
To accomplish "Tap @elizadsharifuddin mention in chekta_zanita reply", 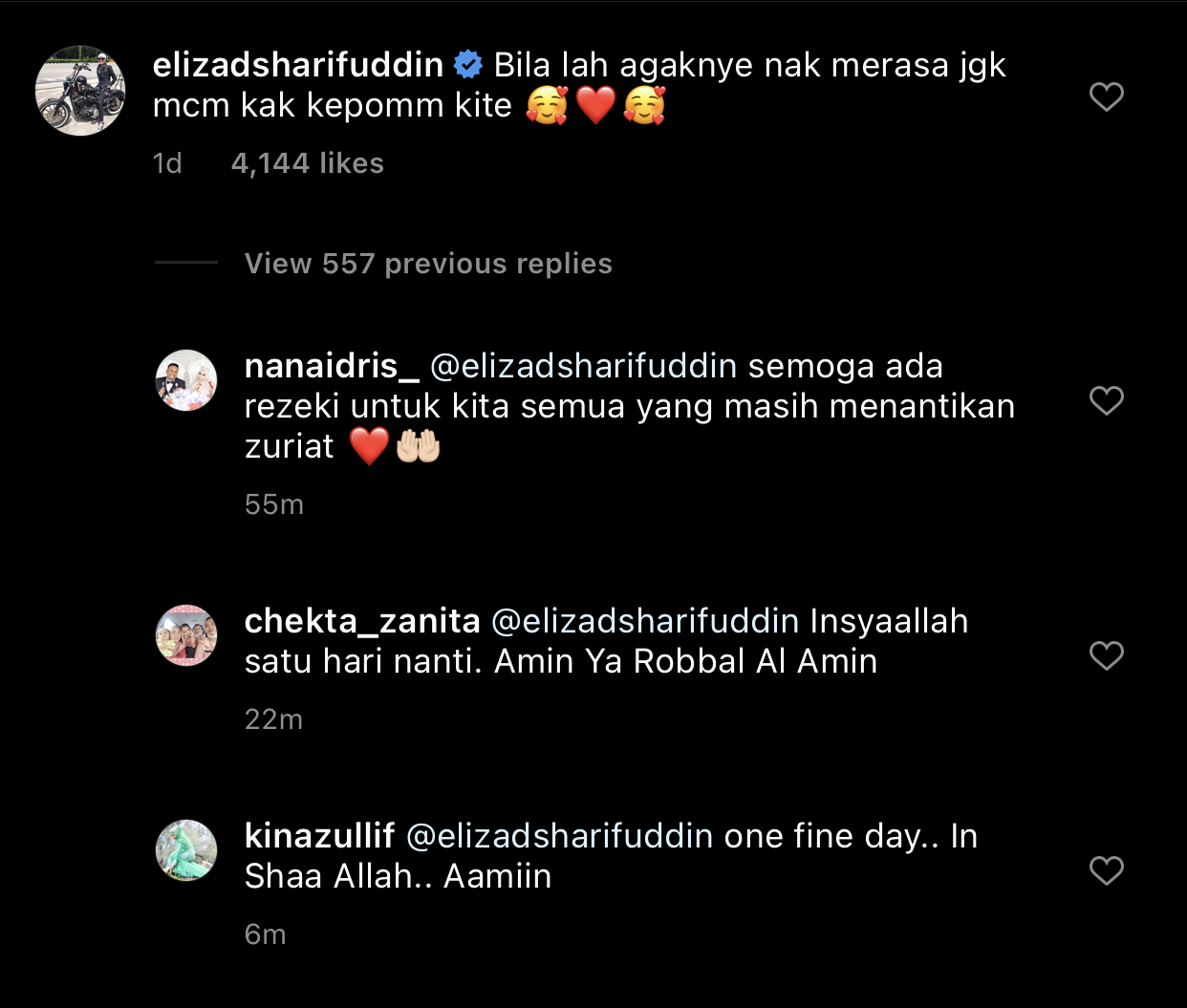I will (x=645, y=621).
